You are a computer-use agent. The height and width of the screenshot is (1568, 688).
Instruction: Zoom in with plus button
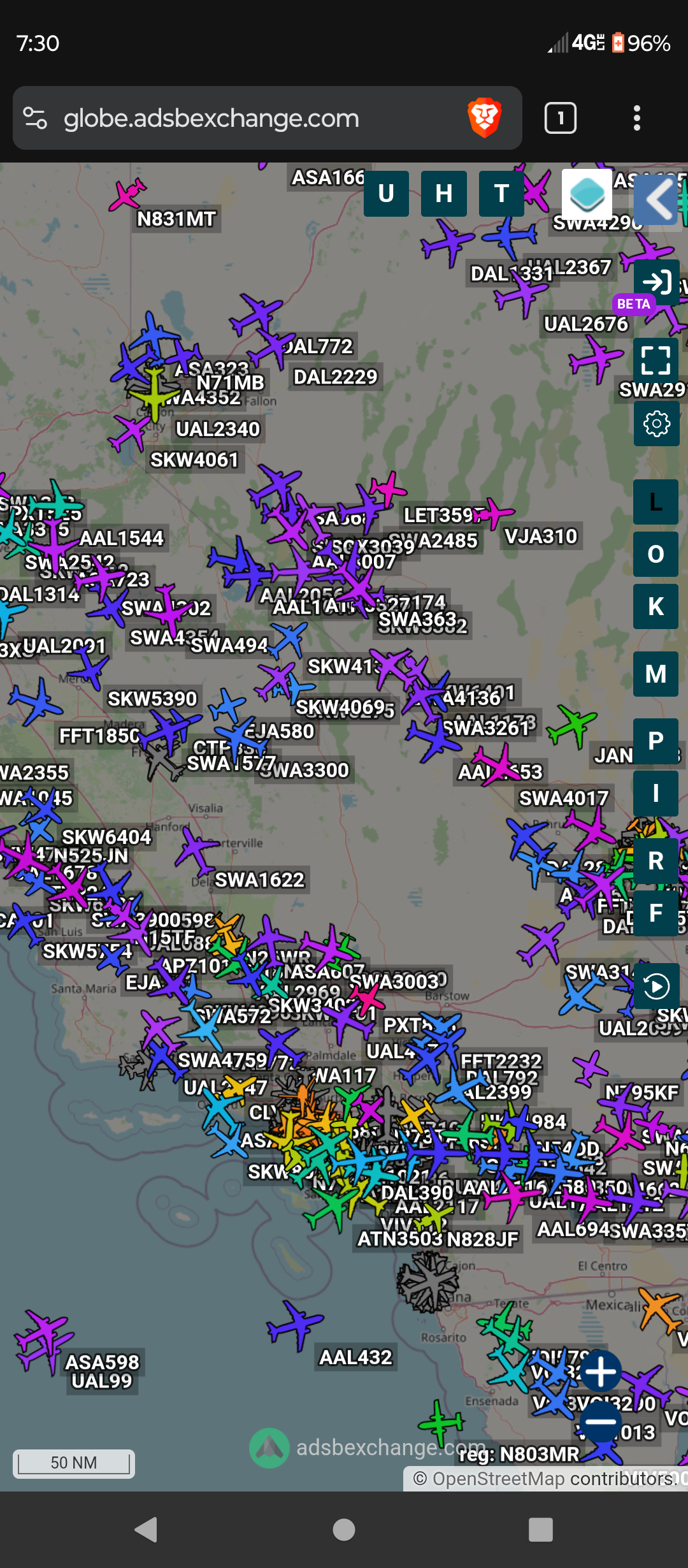(600, 1371)
